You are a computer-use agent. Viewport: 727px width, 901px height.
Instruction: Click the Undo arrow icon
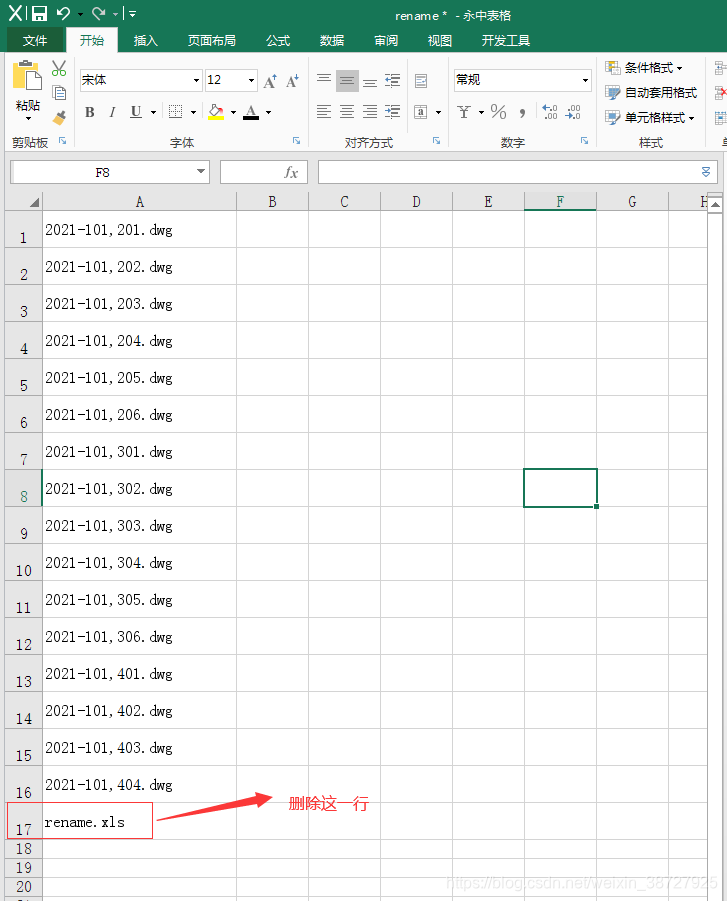coord(63,13)
